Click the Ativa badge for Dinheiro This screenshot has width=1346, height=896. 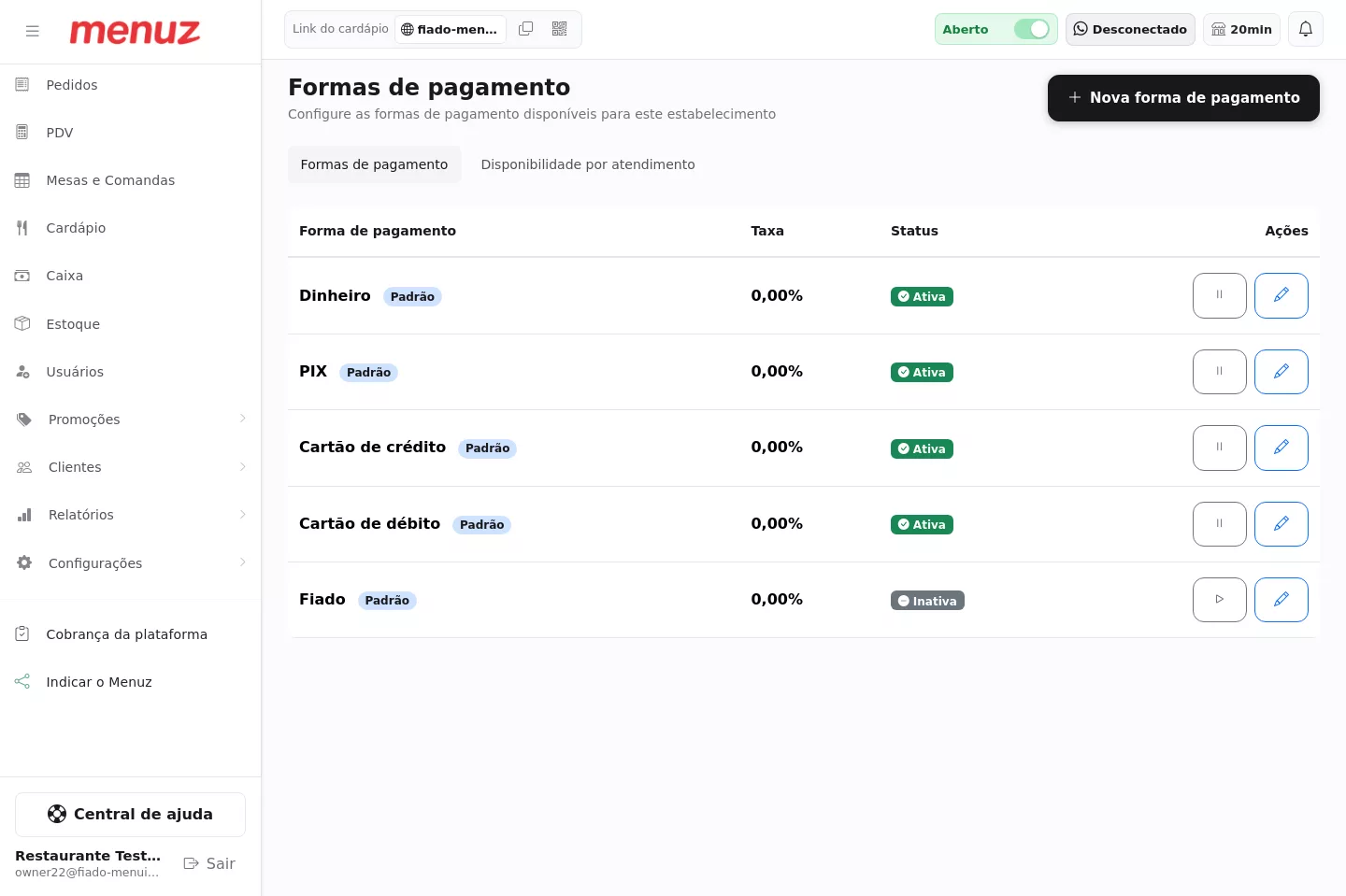tap(922, 296)
